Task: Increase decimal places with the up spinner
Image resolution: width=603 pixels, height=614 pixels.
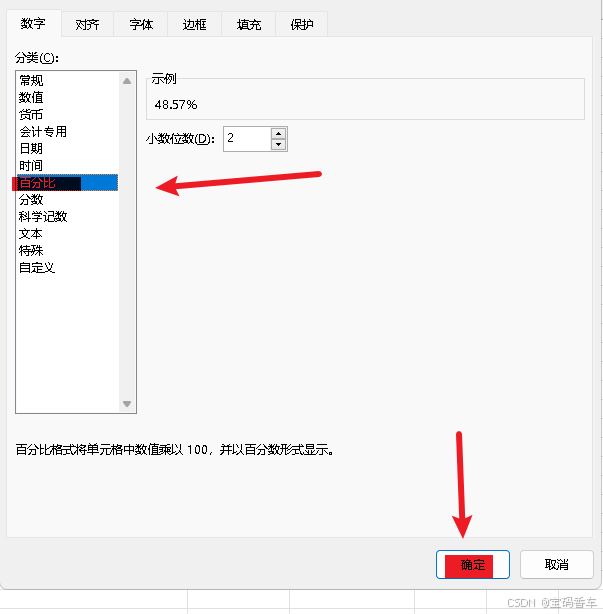Action: click(278, 134)
